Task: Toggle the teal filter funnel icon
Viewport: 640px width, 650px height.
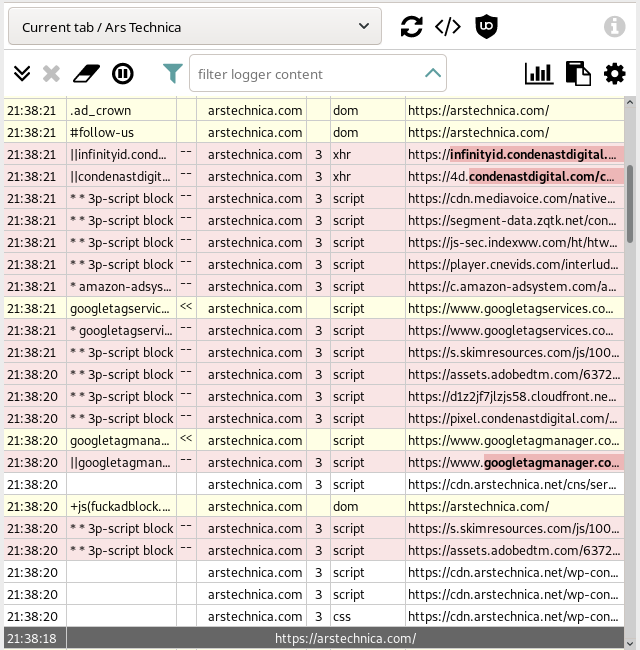Action: pyautogui.click(x=173, y=74)
